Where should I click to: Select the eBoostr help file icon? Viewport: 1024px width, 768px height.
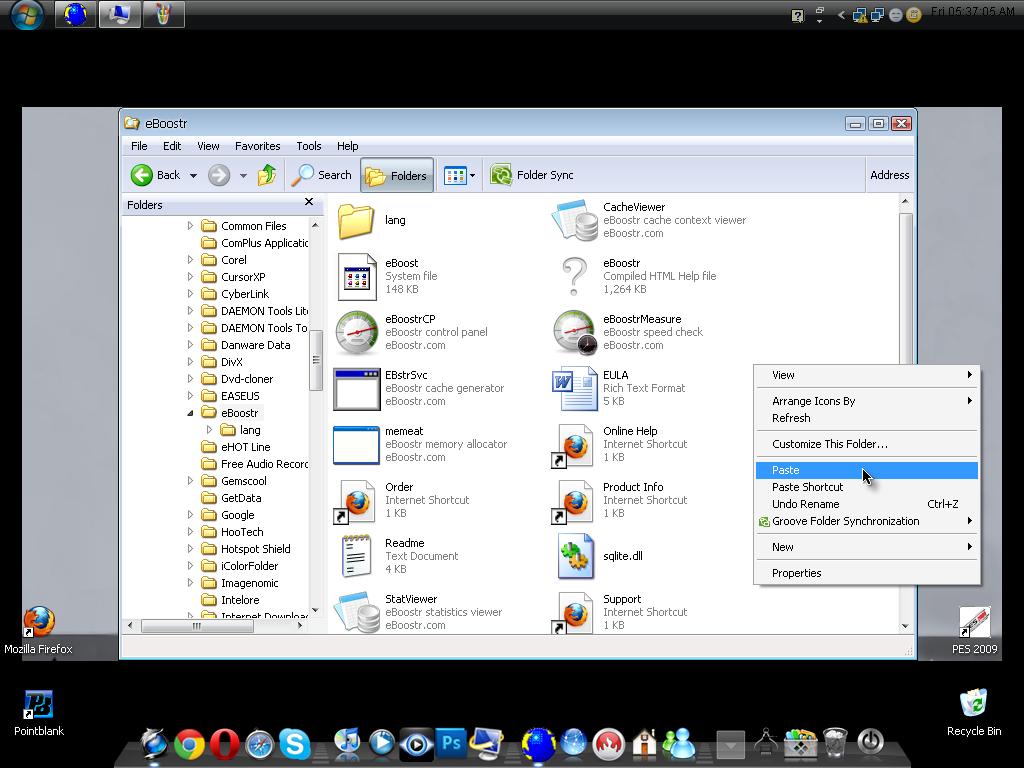575,276
